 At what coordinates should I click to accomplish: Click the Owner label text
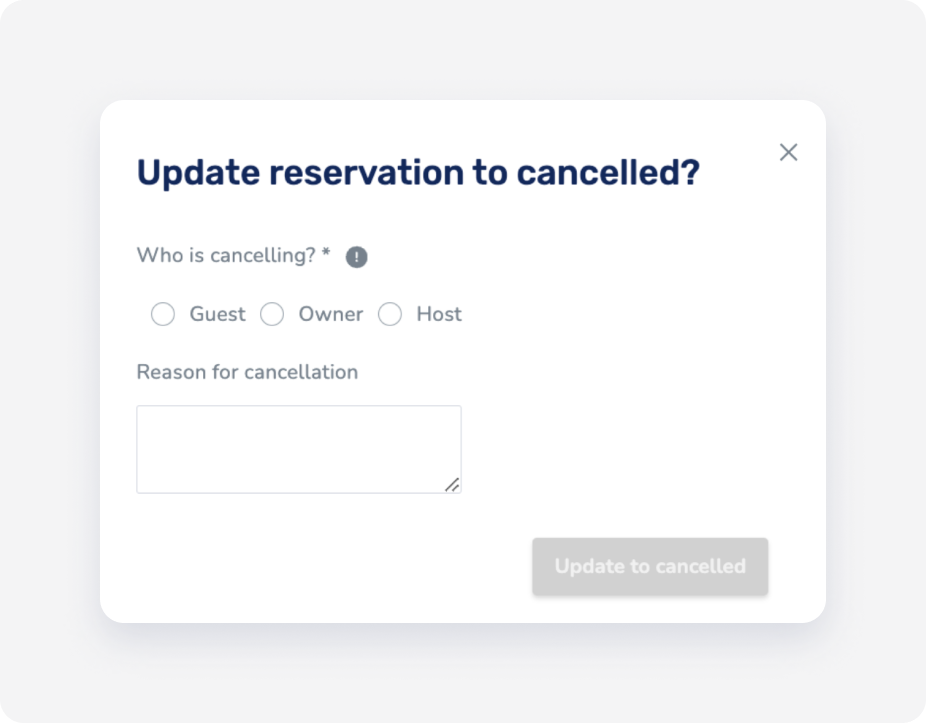330,314
